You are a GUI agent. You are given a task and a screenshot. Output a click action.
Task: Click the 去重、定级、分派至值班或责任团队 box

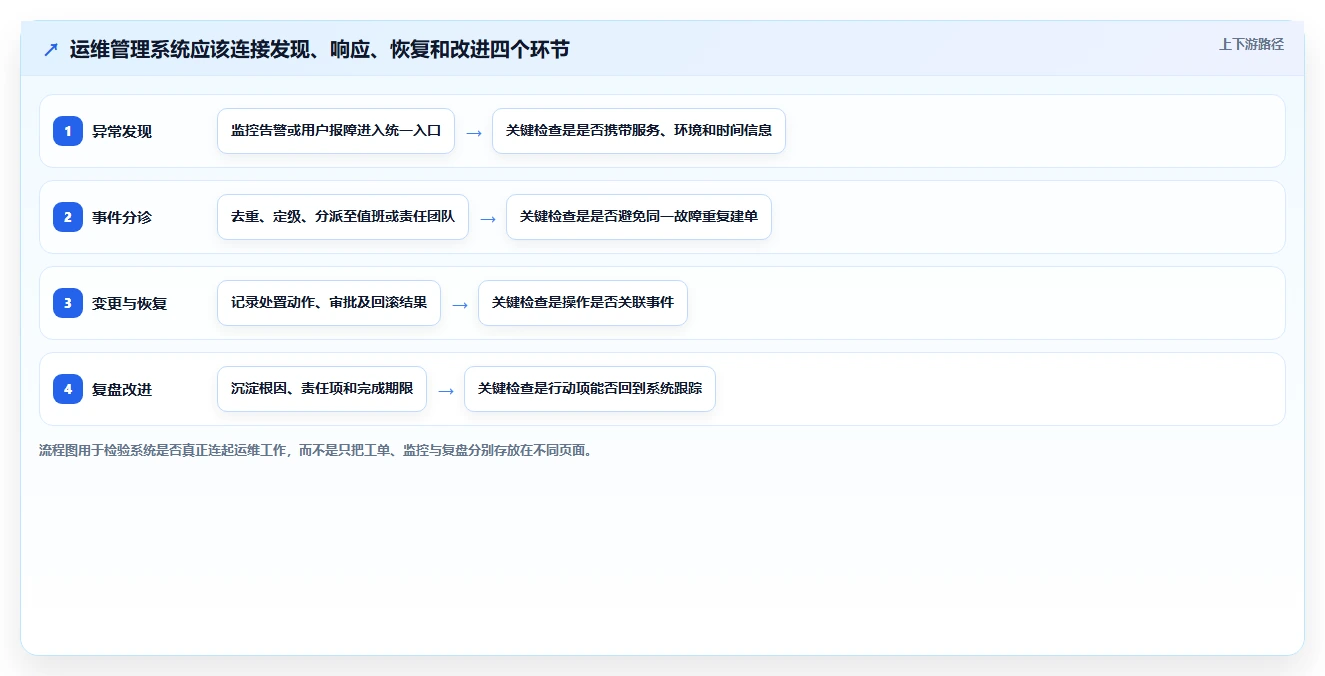tap(343, 217)
